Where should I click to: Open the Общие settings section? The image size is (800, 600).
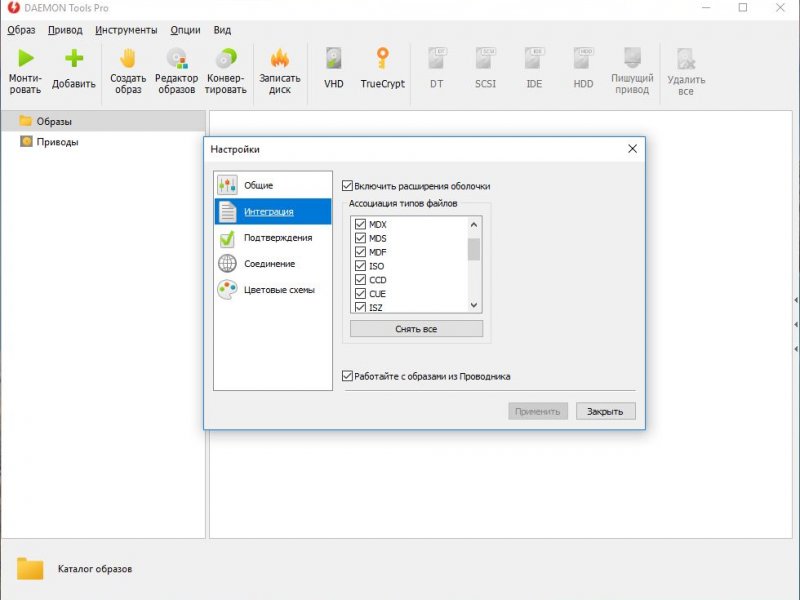click(273, 185)
